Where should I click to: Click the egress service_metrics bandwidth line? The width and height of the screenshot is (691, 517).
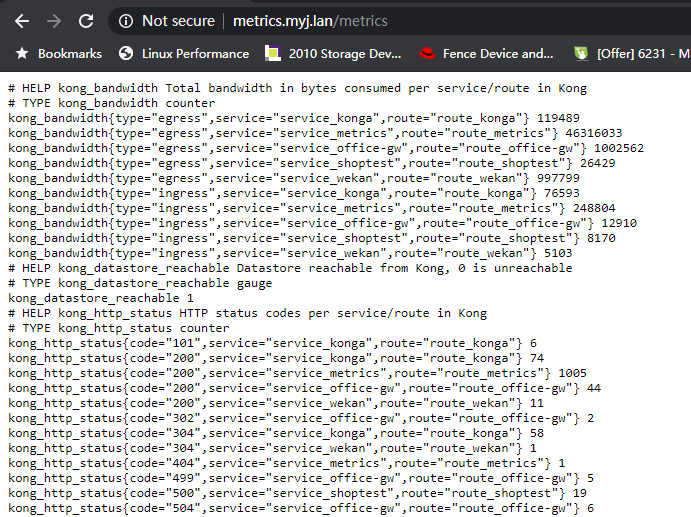coord(314,133)
